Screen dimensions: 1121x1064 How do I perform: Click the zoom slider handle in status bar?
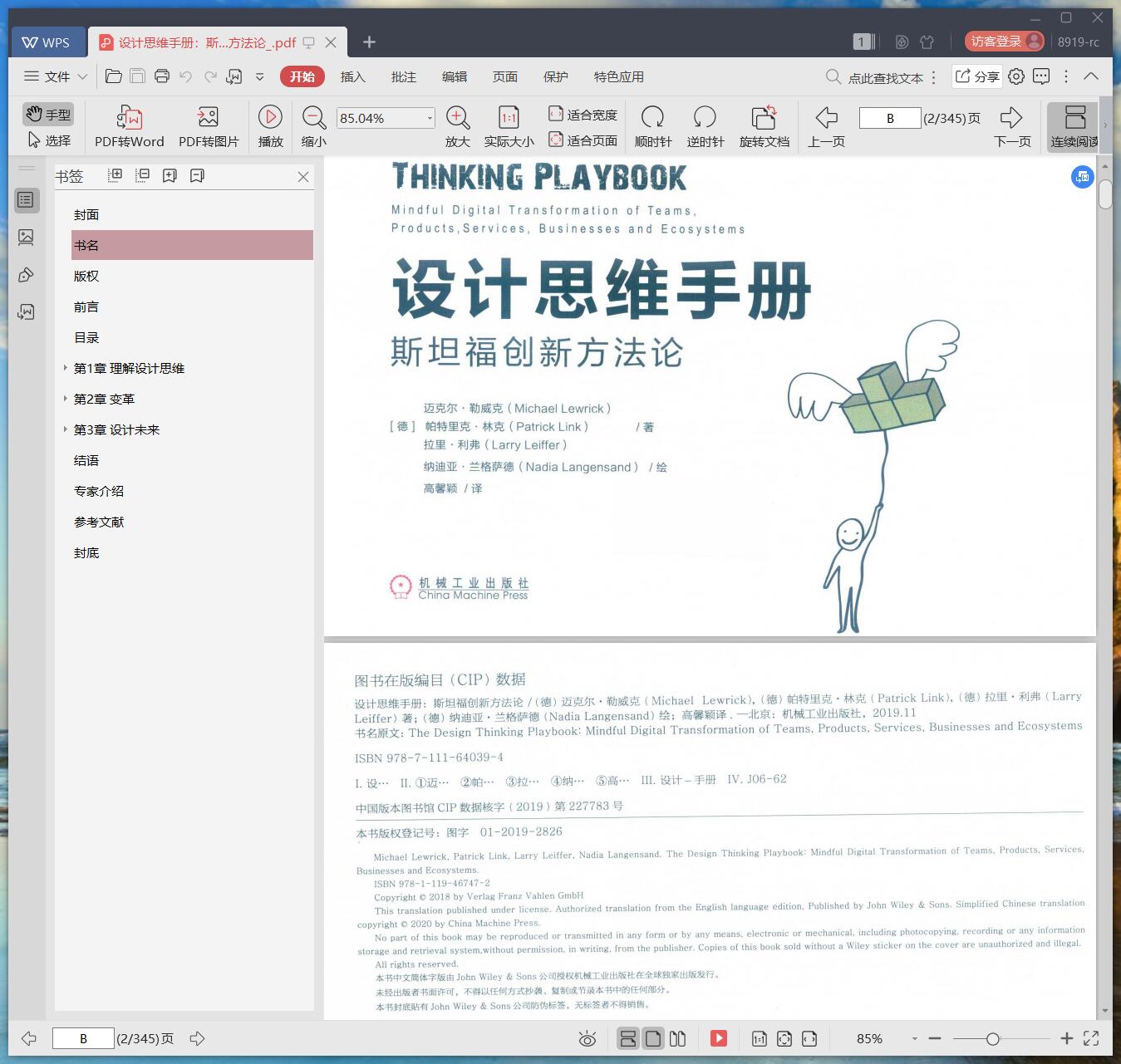[992, 1038]
